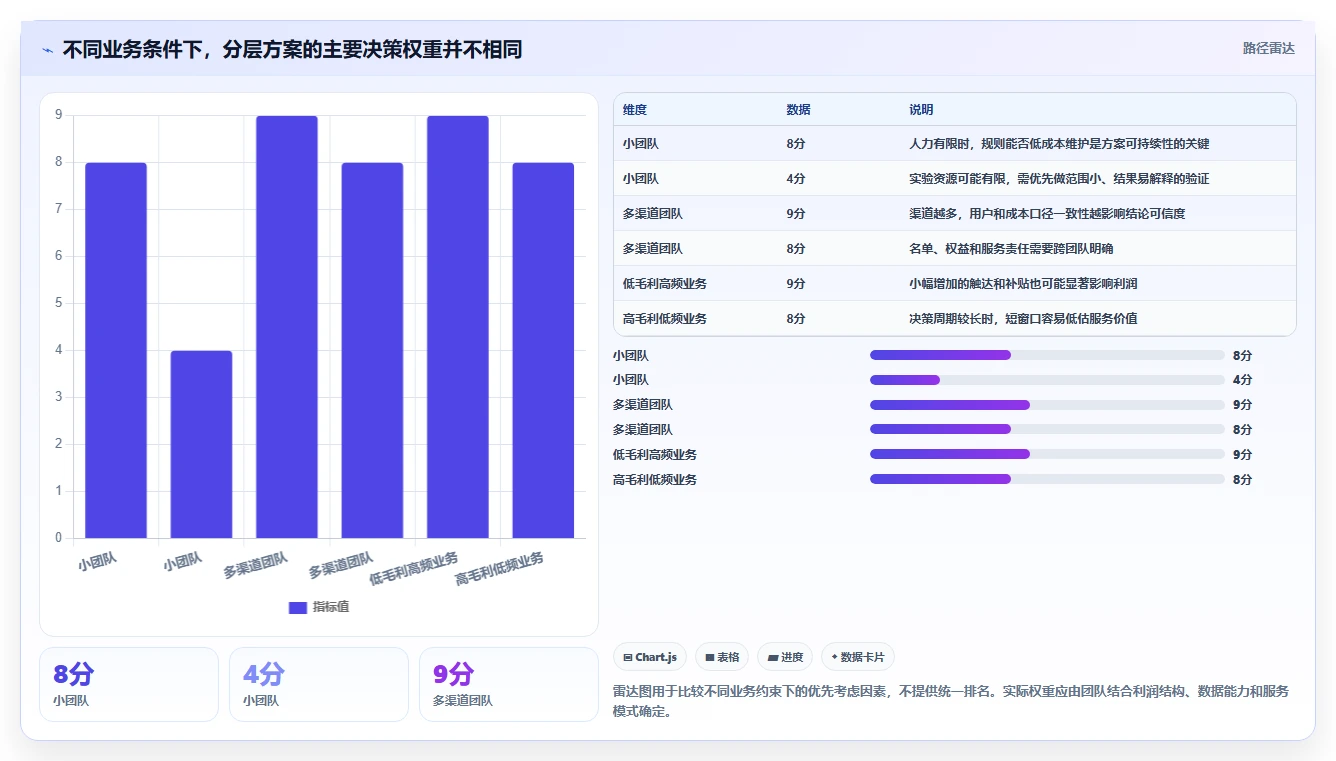Click the blue wave icon before the title

[47, 50]
